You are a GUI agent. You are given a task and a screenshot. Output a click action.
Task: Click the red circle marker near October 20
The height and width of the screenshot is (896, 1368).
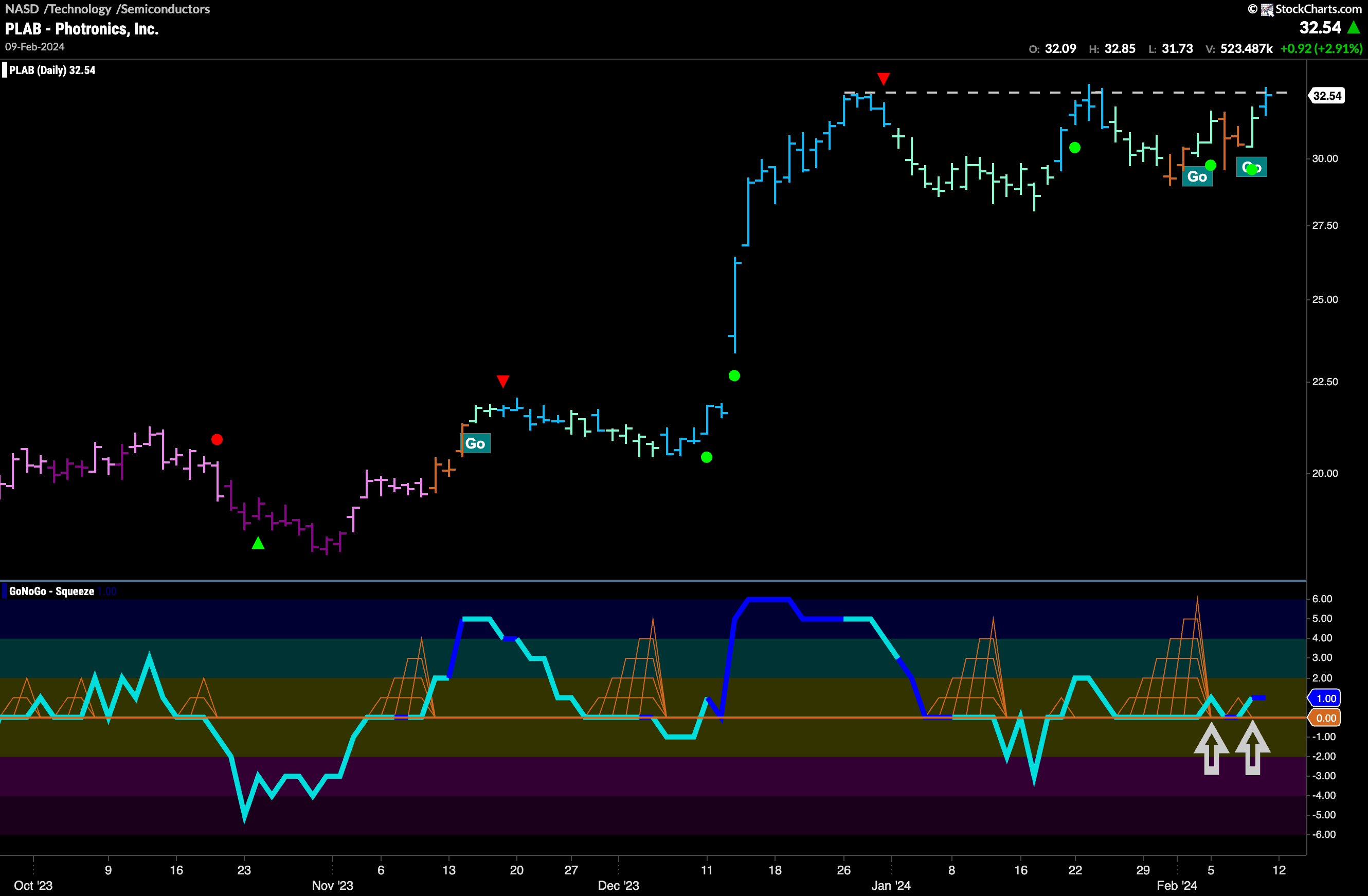[x=217, y=440]
